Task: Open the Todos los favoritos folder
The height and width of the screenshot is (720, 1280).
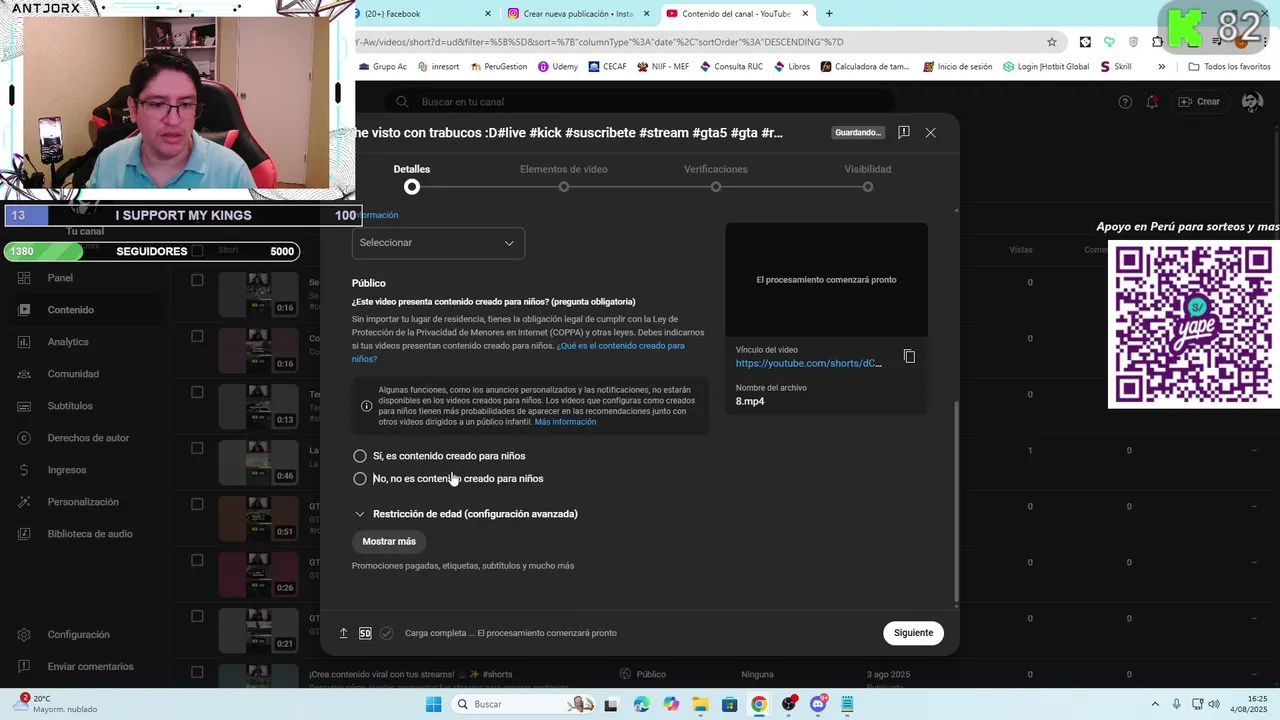Action: click(x=1230, y=67)
